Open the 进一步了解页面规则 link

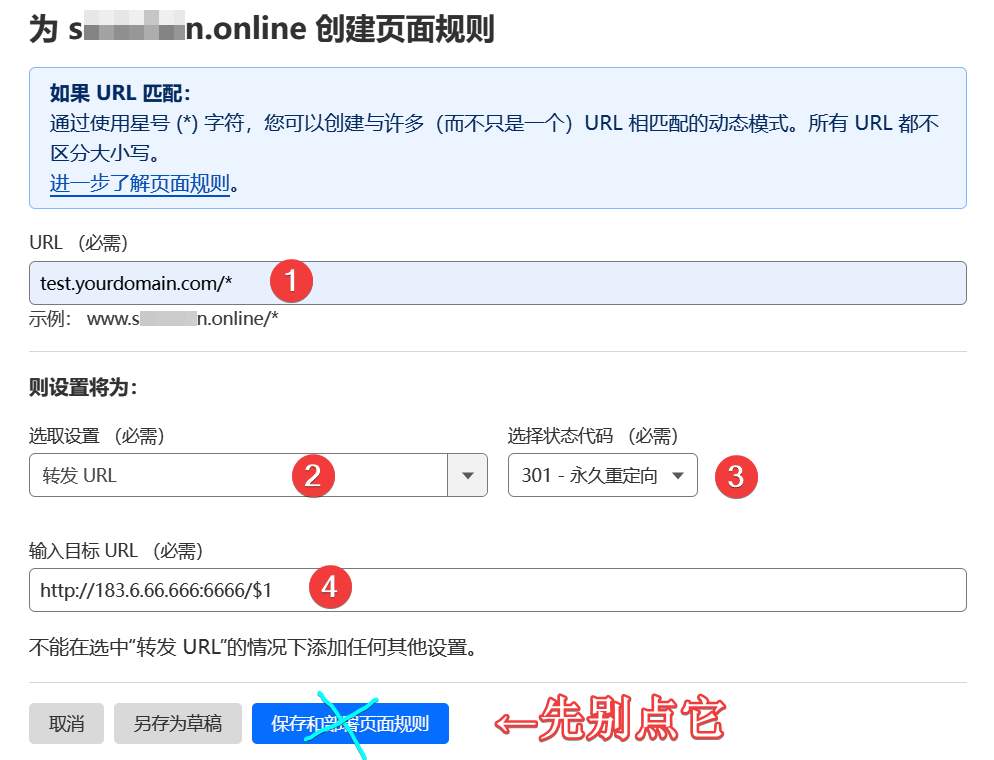[139, 184]
